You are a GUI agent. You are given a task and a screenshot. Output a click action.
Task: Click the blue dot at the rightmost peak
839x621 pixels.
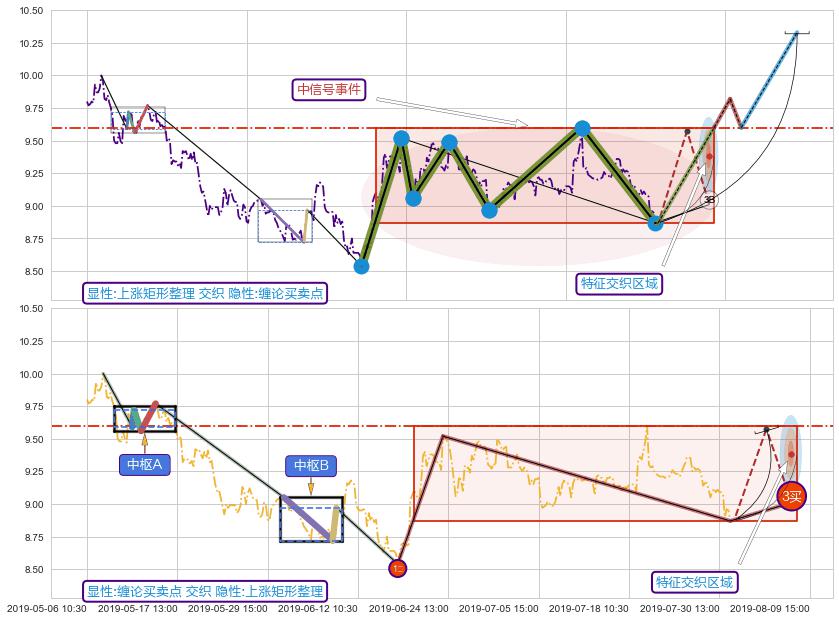[582, 129]
